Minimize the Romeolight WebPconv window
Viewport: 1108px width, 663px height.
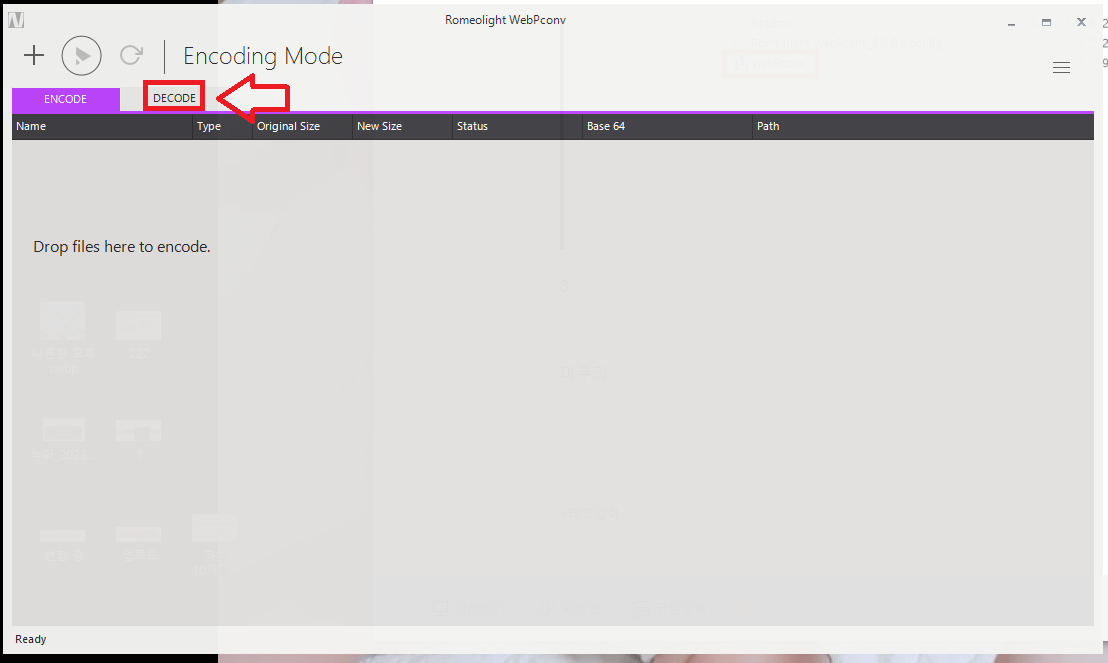pos(1011,23)
